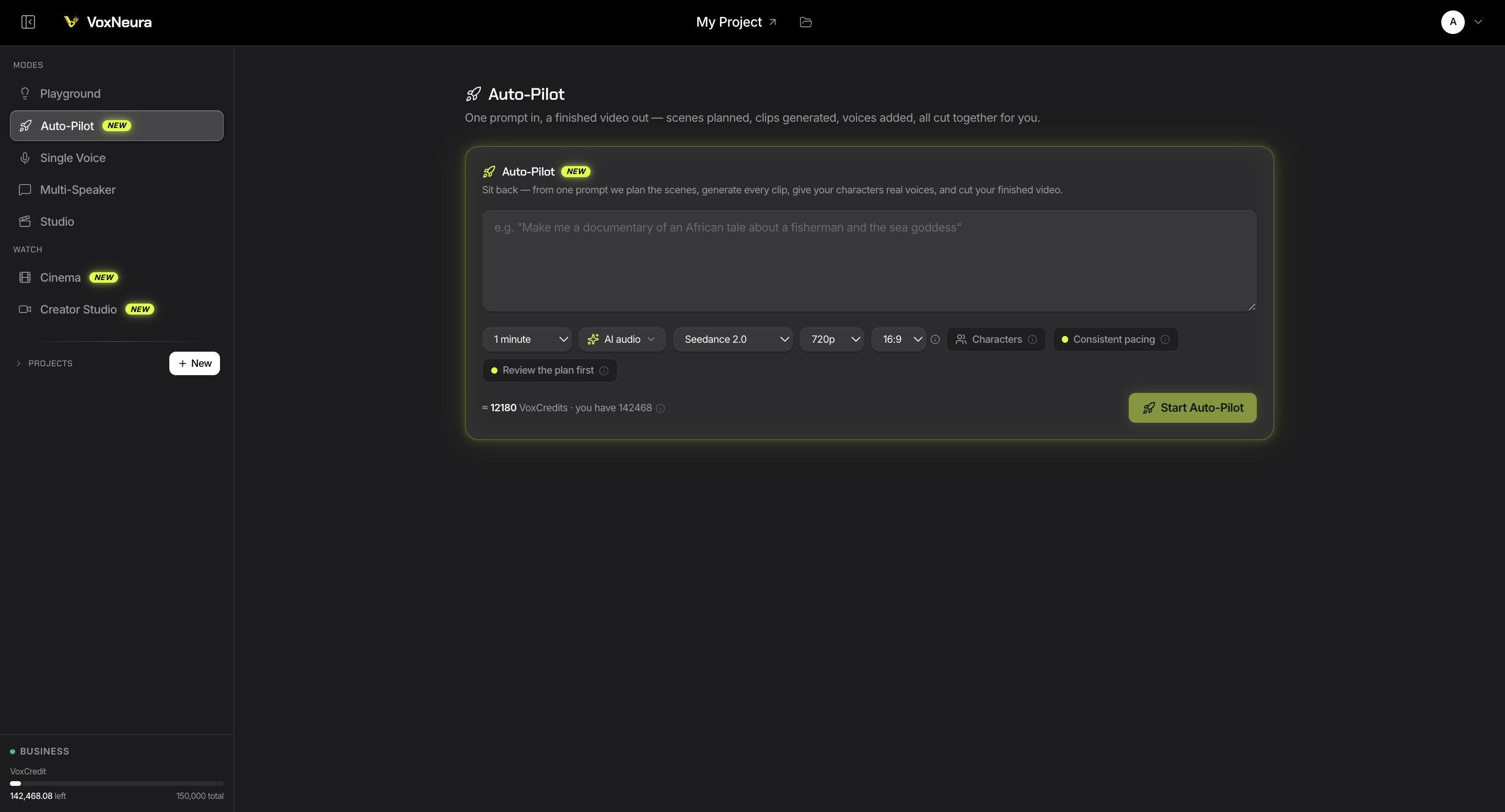
Task: Click the VoxNeura logo icon
Action: point(71,21)
